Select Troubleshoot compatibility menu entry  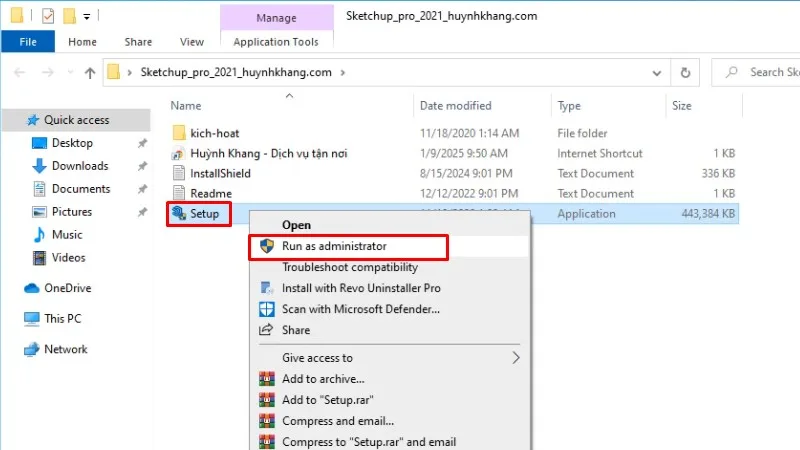click(x=349, y=267)
